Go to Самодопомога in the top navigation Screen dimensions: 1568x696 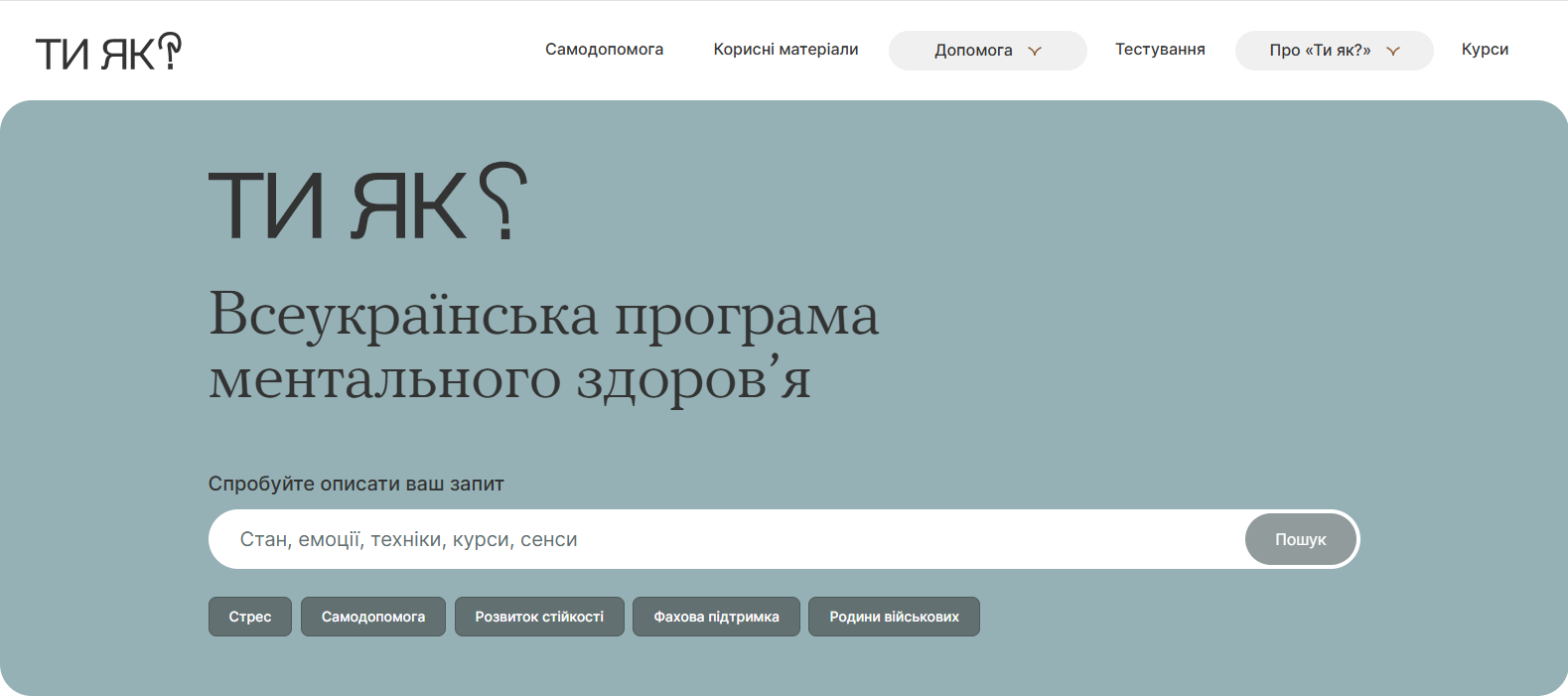[x=604, y=50]
